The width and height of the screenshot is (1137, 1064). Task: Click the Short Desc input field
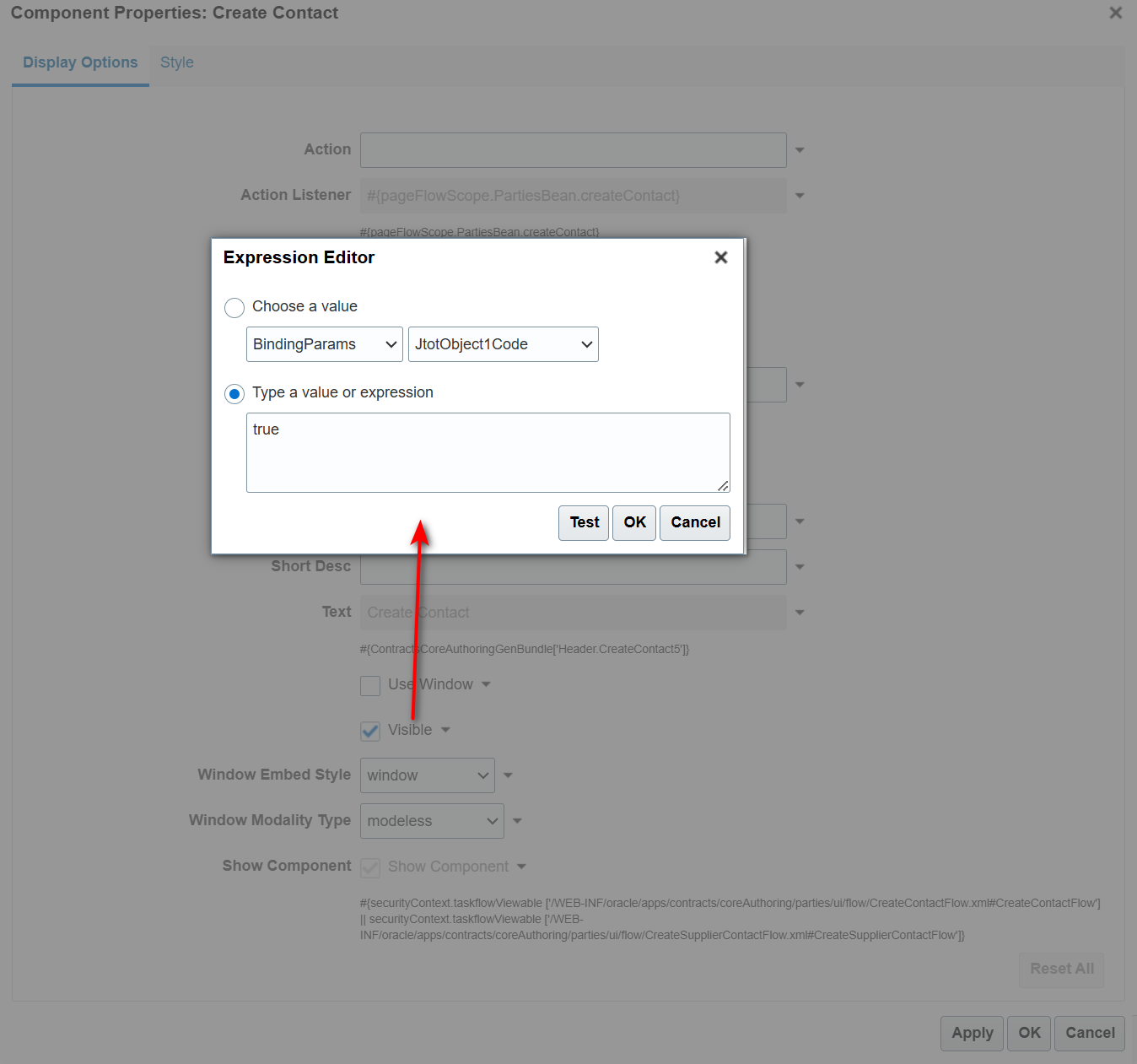[574, 567]
